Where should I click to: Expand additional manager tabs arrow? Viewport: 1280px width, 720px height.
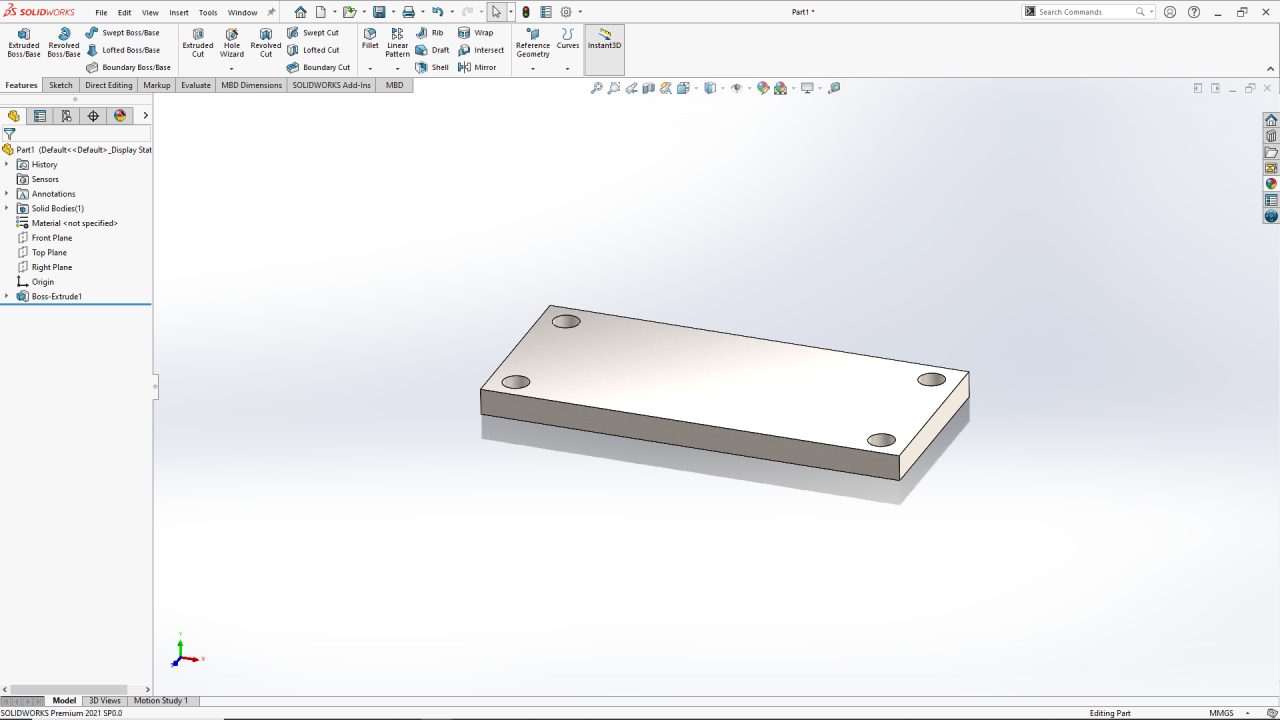click(145, 116)
